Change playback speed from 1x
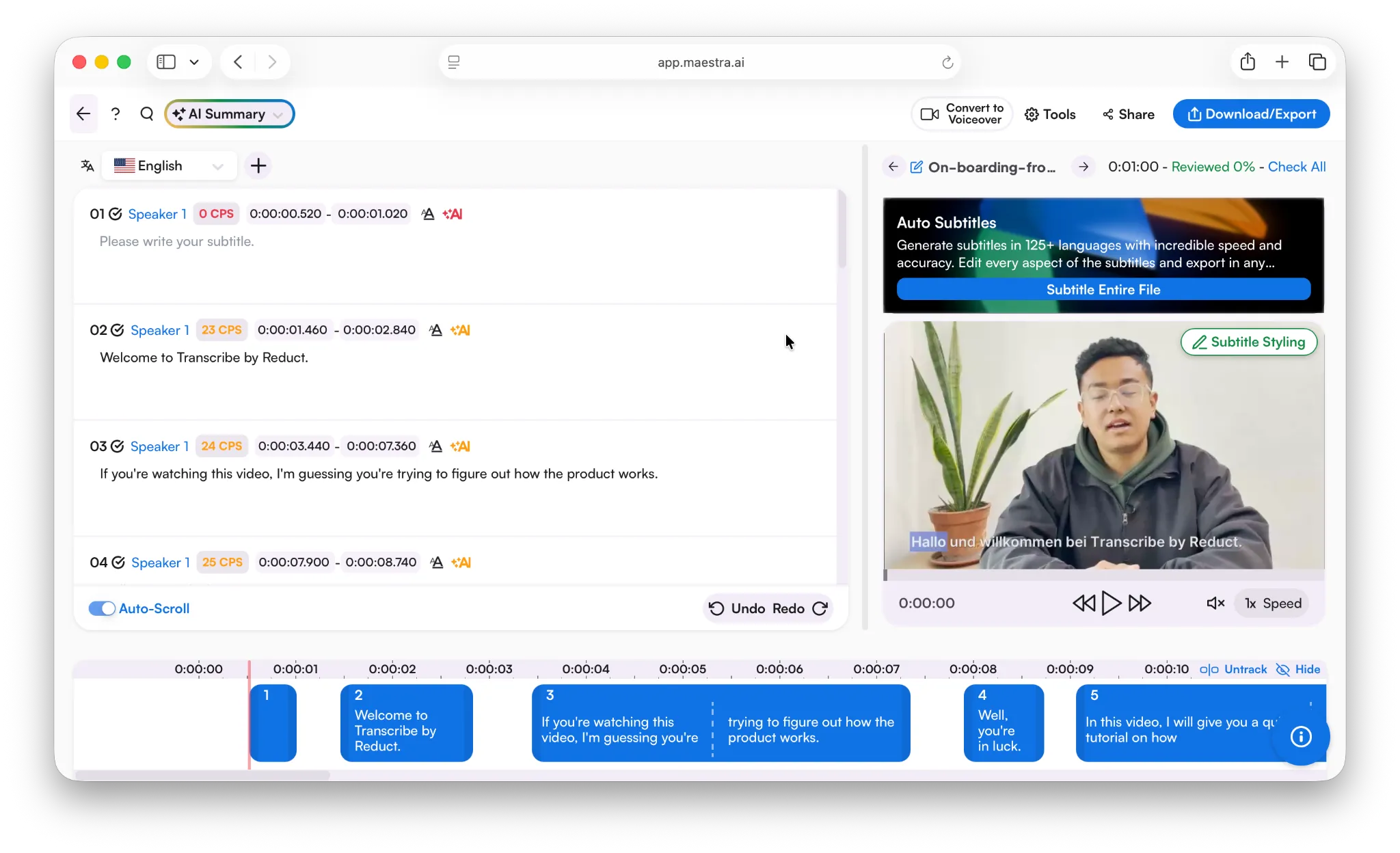 pos(1272,603)
